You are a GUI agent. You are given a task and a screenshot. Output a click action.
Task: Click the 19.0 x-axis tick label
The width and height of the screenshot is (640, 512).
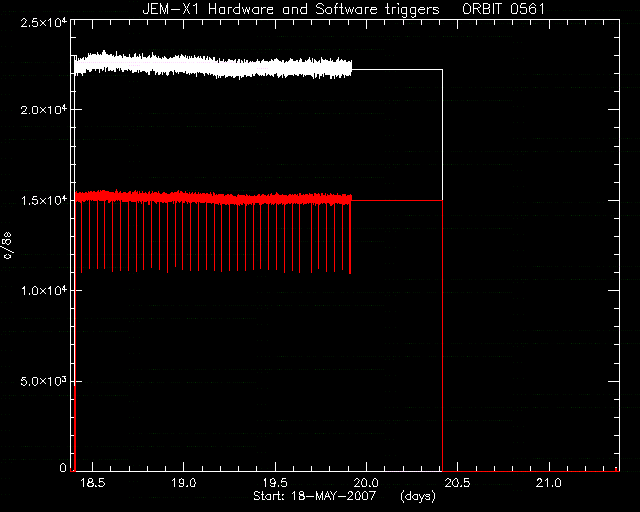184,483
